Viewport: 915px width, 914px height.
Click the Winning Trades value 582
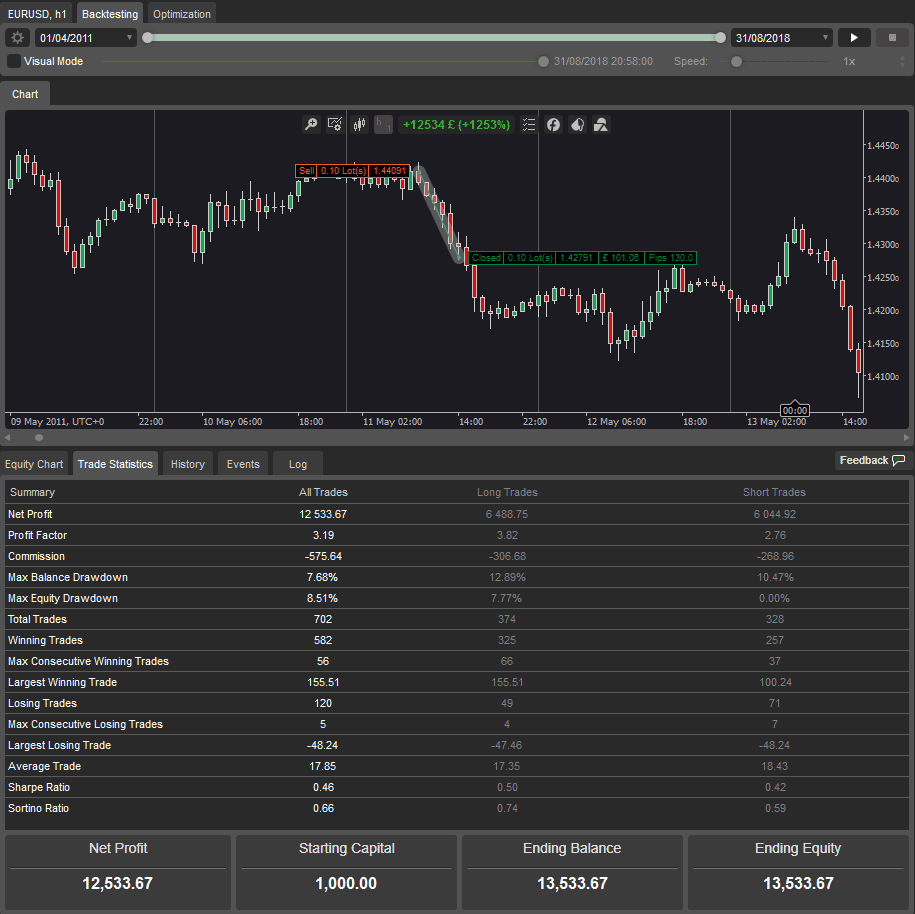[323, 640]
